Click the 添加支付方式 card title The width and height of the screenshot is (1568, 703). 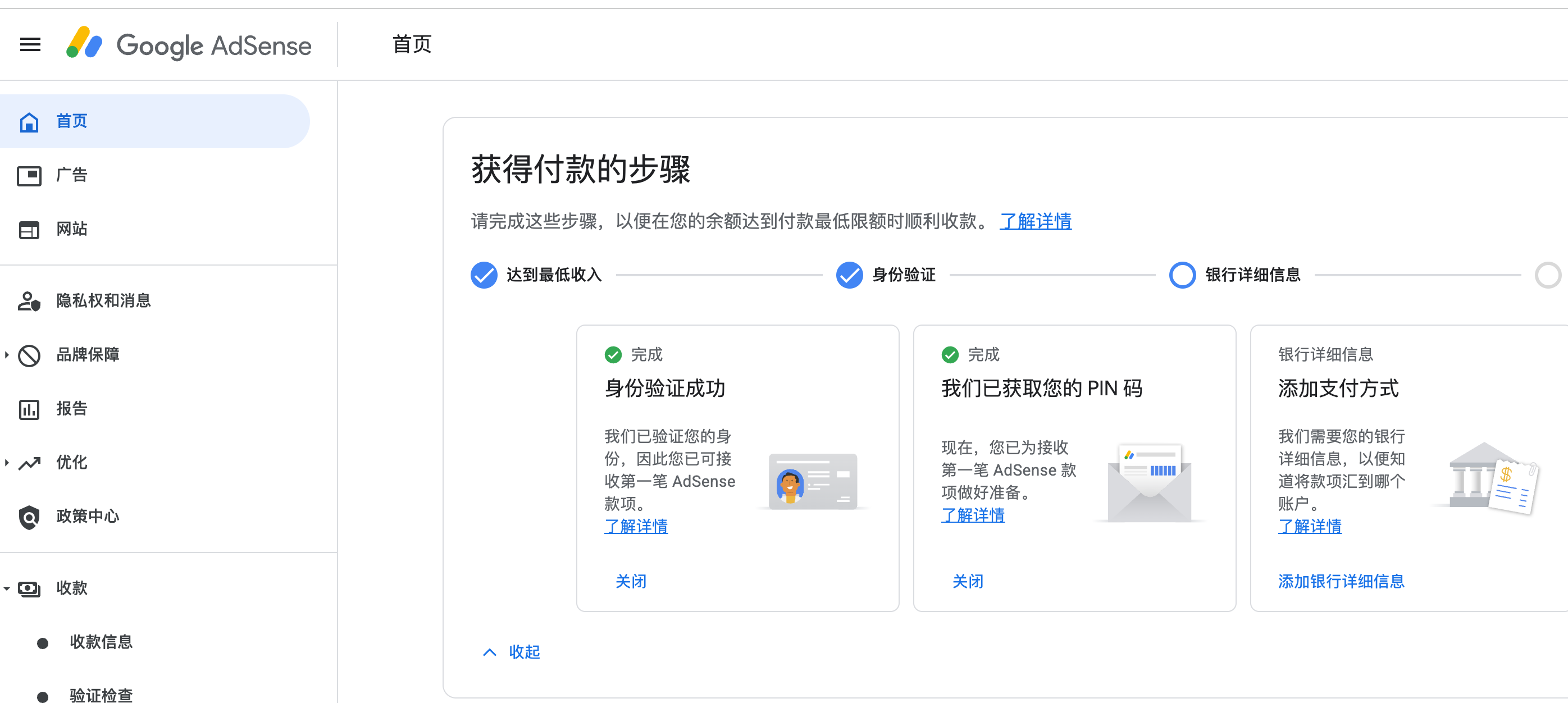click(1338, 389)
